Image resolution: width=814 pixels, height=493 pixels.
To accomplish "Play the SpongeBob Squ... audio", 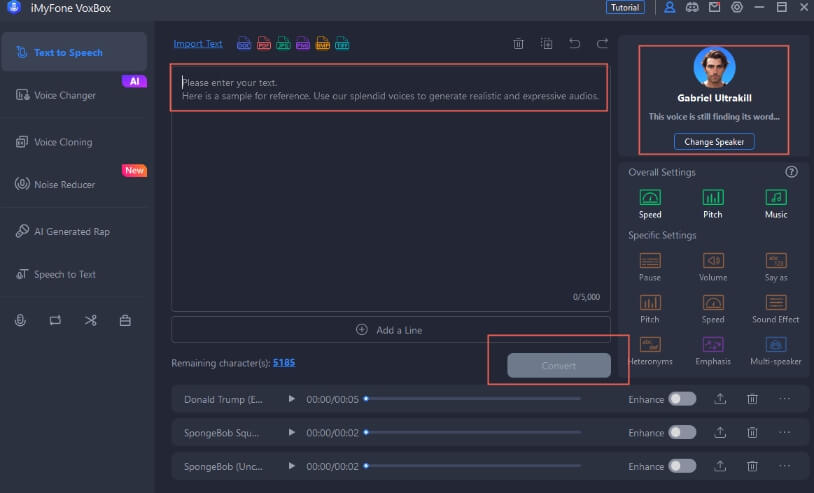I will 292,432.
